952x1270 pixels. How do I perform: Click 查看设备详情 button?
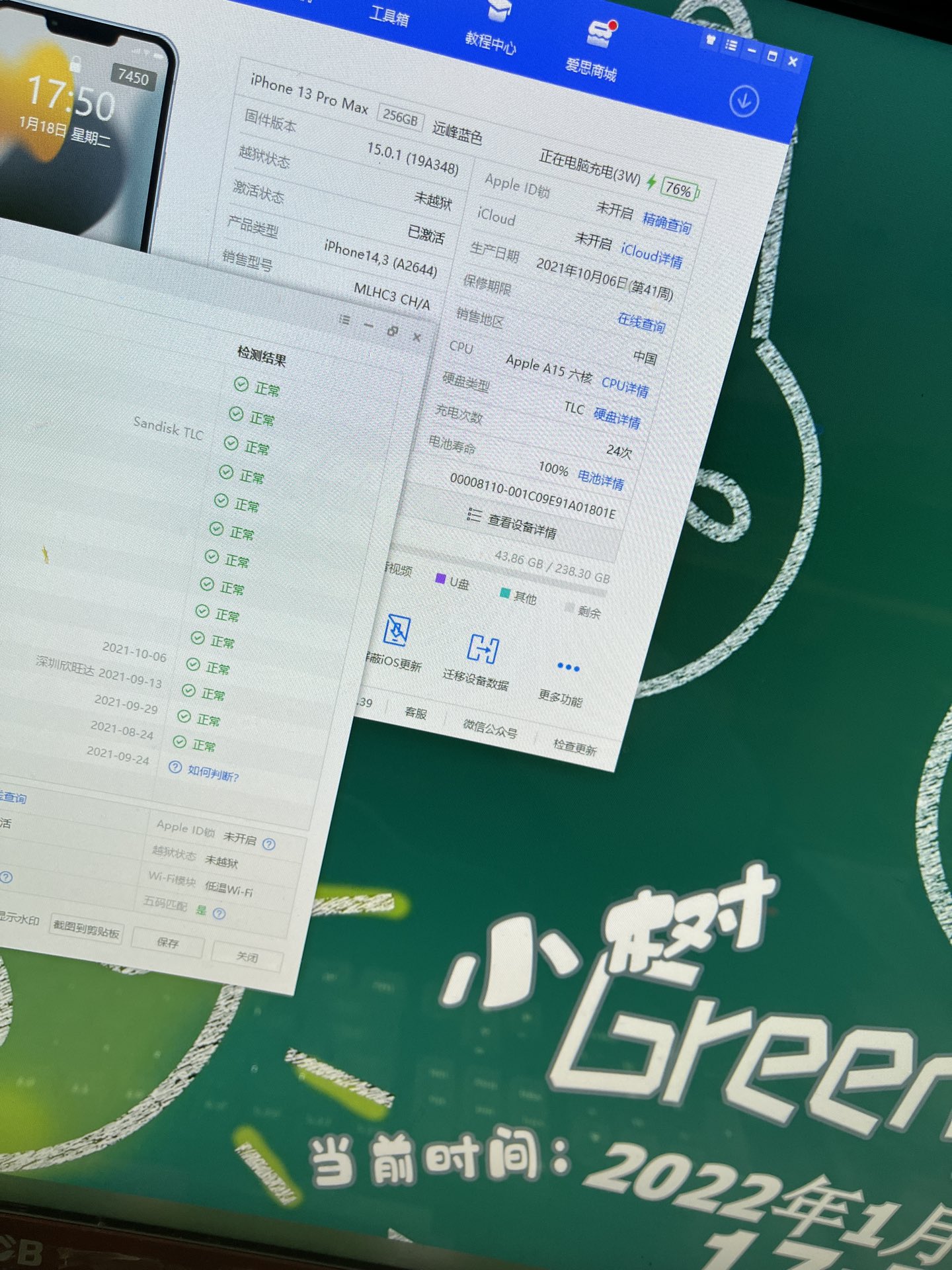click(512, 523)
